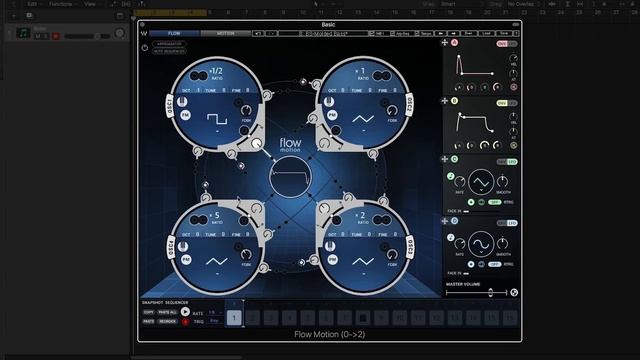Toggle the OSC3 FM button
640x360 pixels.
pos(333,260)
